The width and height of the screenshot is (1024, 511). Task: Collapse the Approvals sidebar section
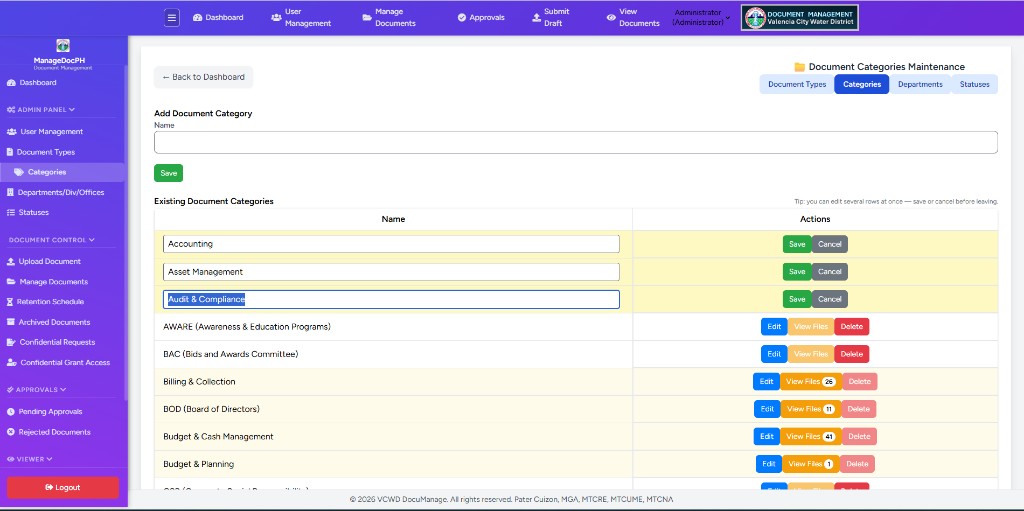click(x=37, y=390)
